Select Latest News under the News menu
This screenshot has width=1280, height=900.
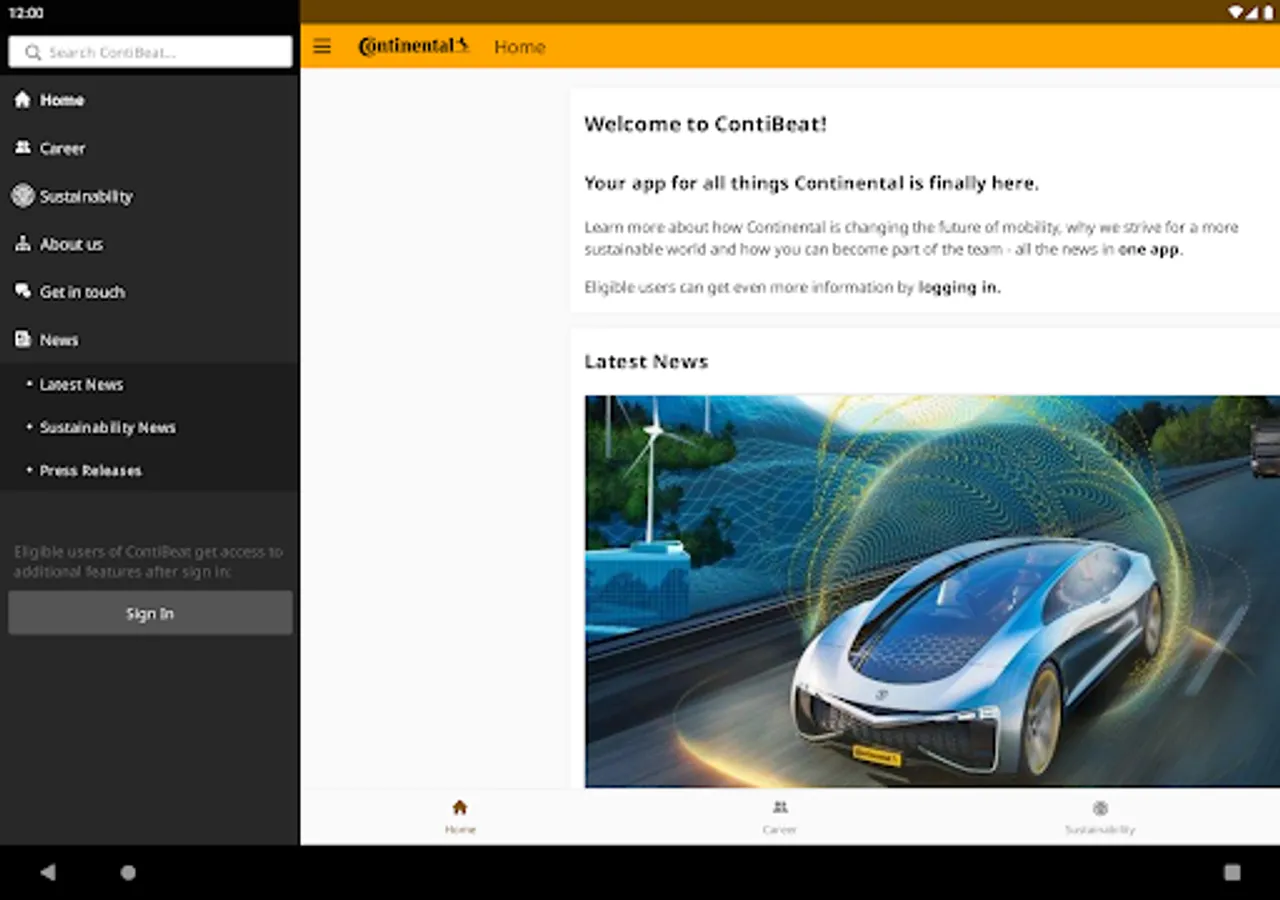point(82,384)
